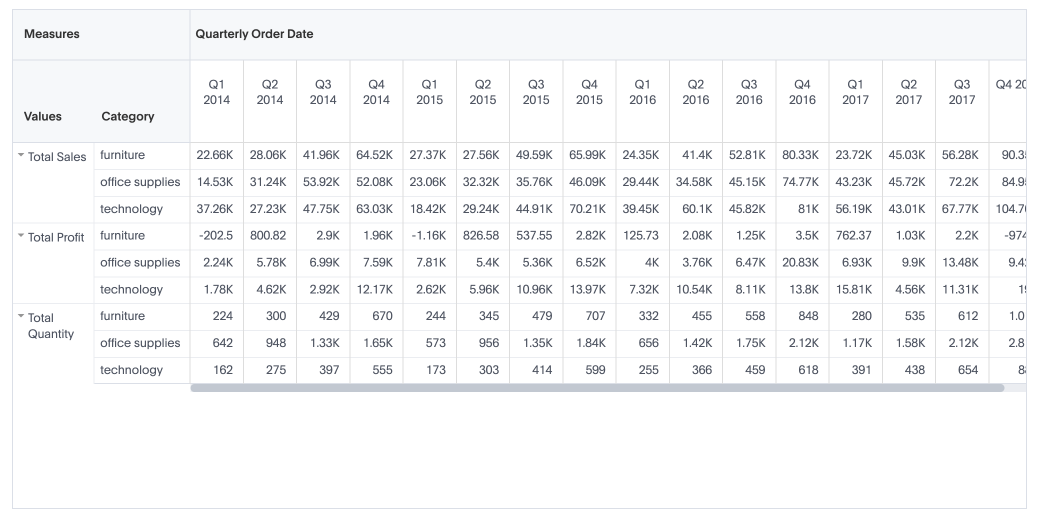Click the Quarterly Order Date header
The width and height of the screenshot is (1038, 517).
254,34
